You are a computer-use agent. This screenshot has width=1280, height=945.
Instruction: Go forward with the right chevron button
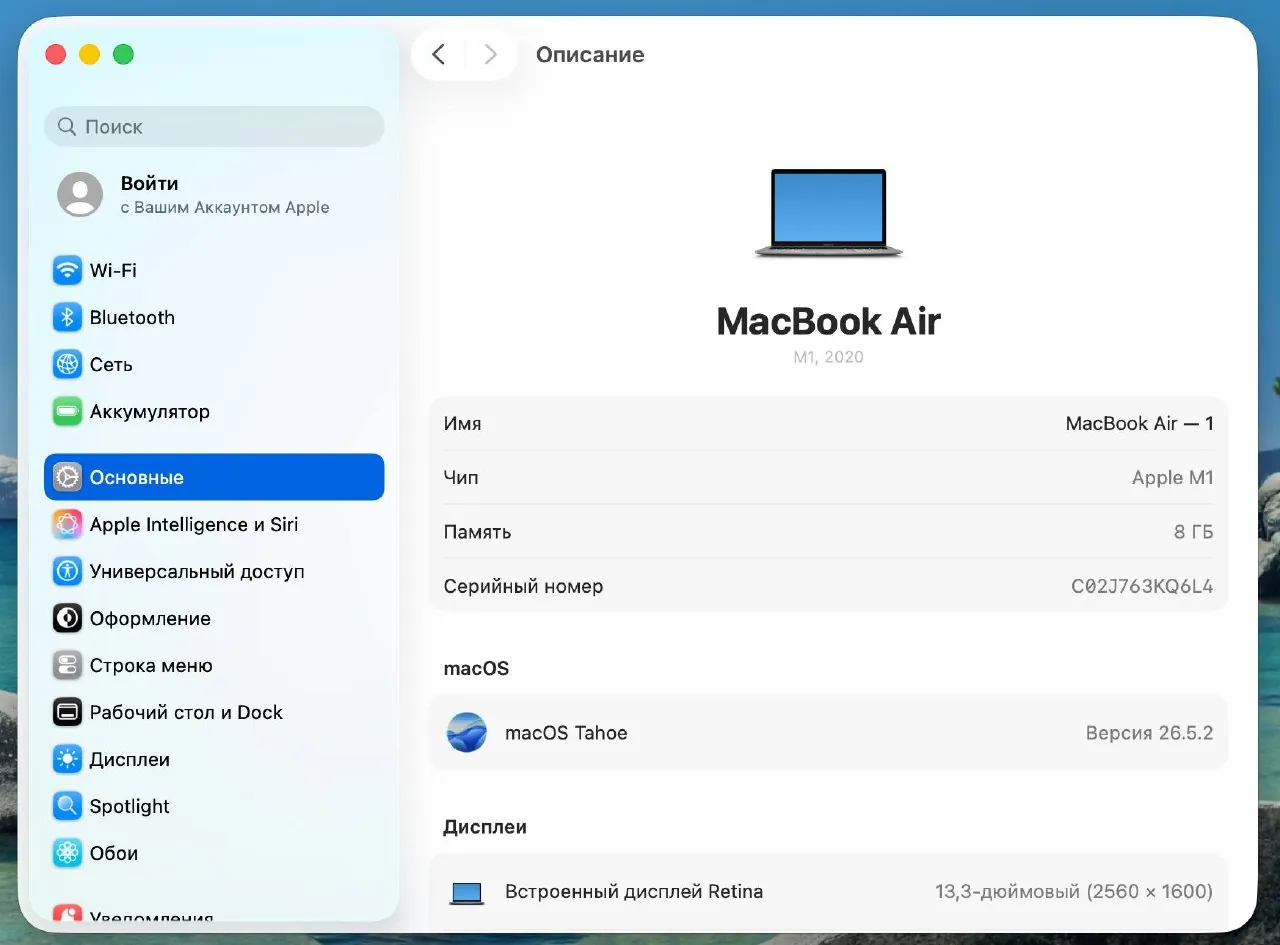(x=490, y=54)
